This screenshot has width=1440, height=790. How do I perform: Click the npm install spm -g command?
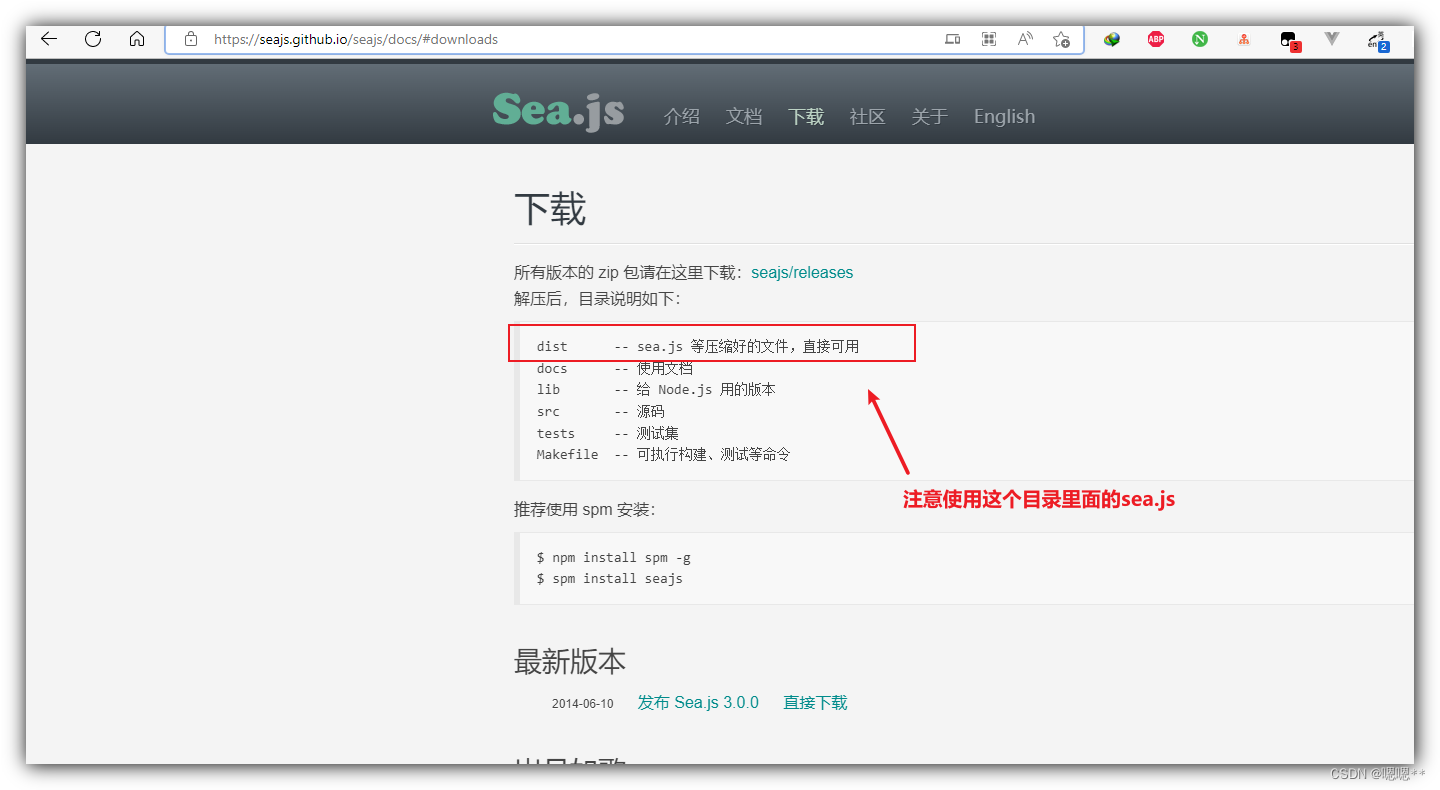(x=614, y=557)
